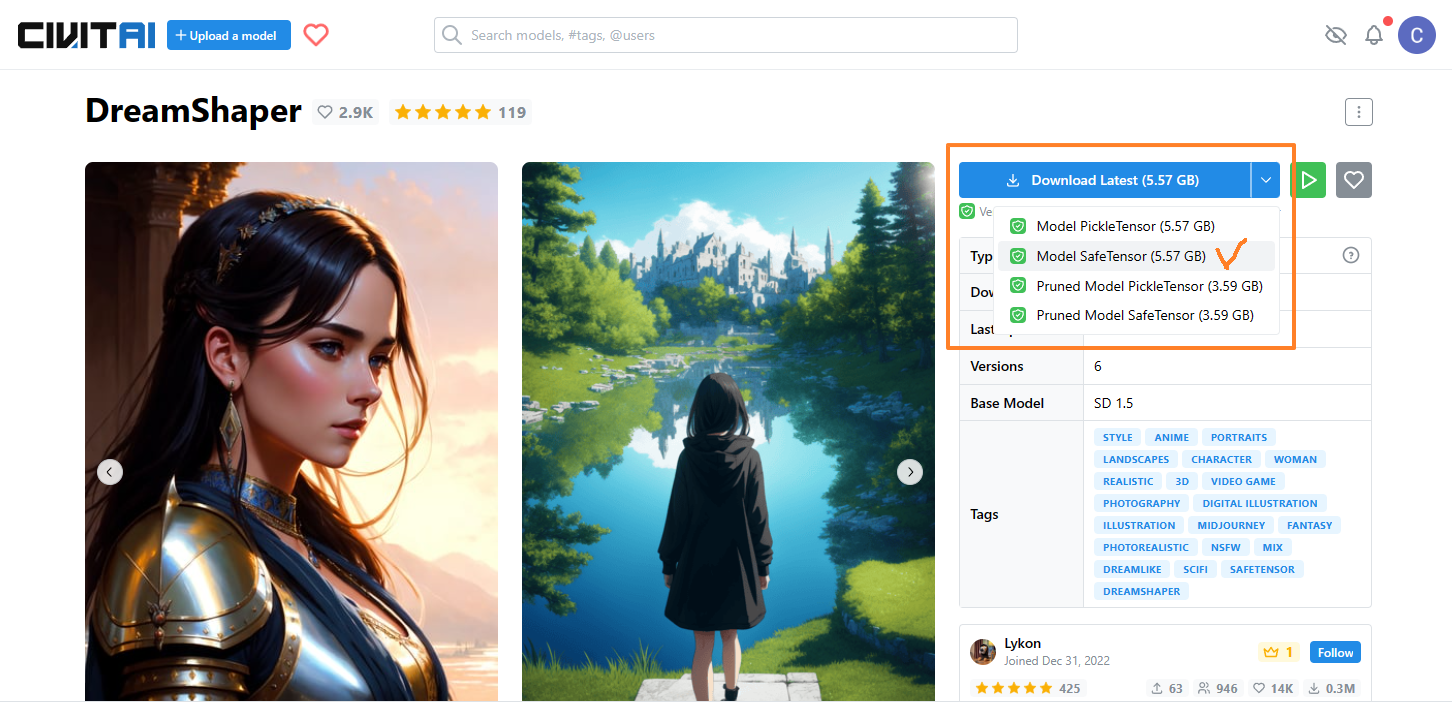Click the 0.3M downloads stat

tap(1332, 688)
